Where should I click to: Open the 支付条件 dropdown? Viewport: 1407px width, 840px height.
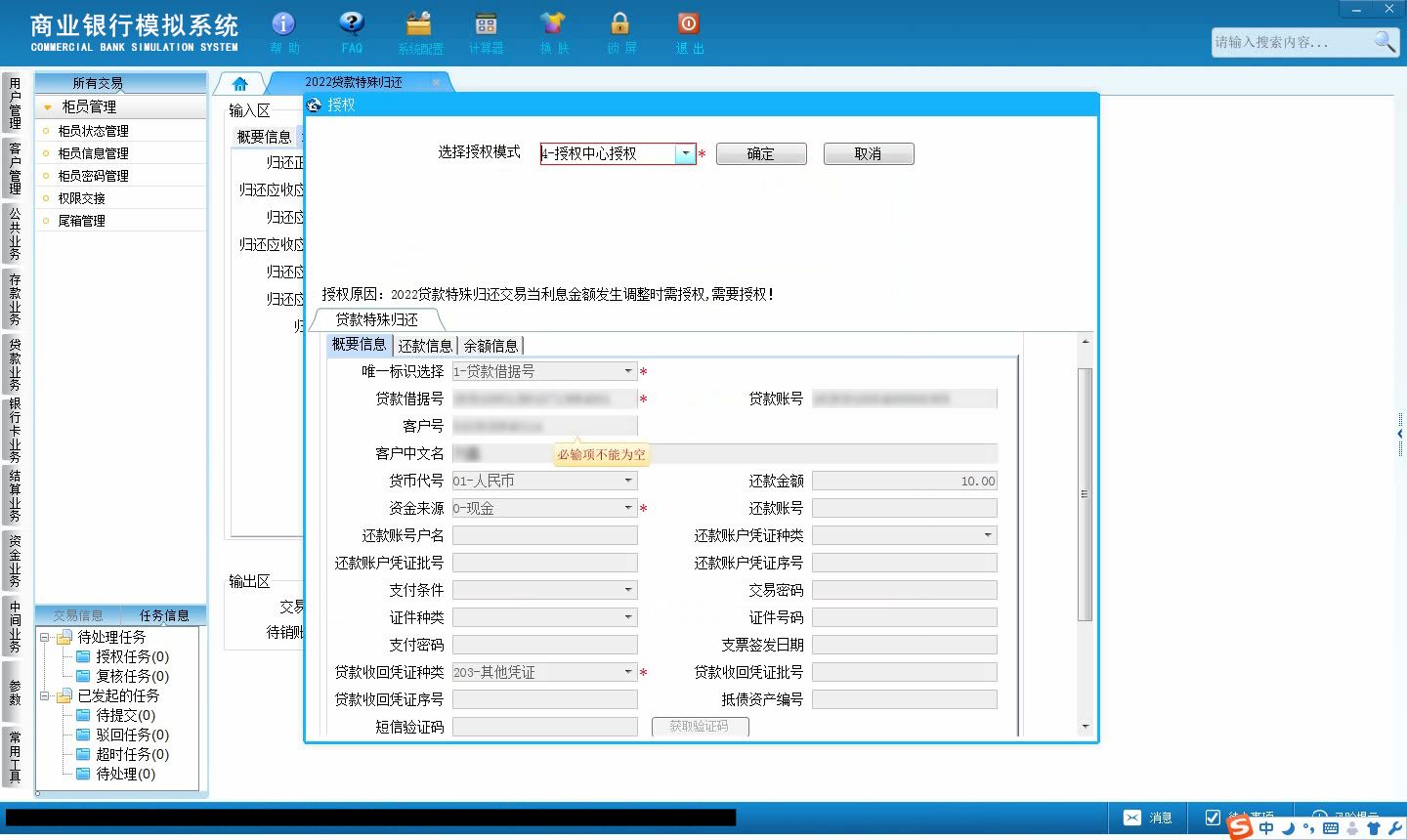(x=628, y=590)
